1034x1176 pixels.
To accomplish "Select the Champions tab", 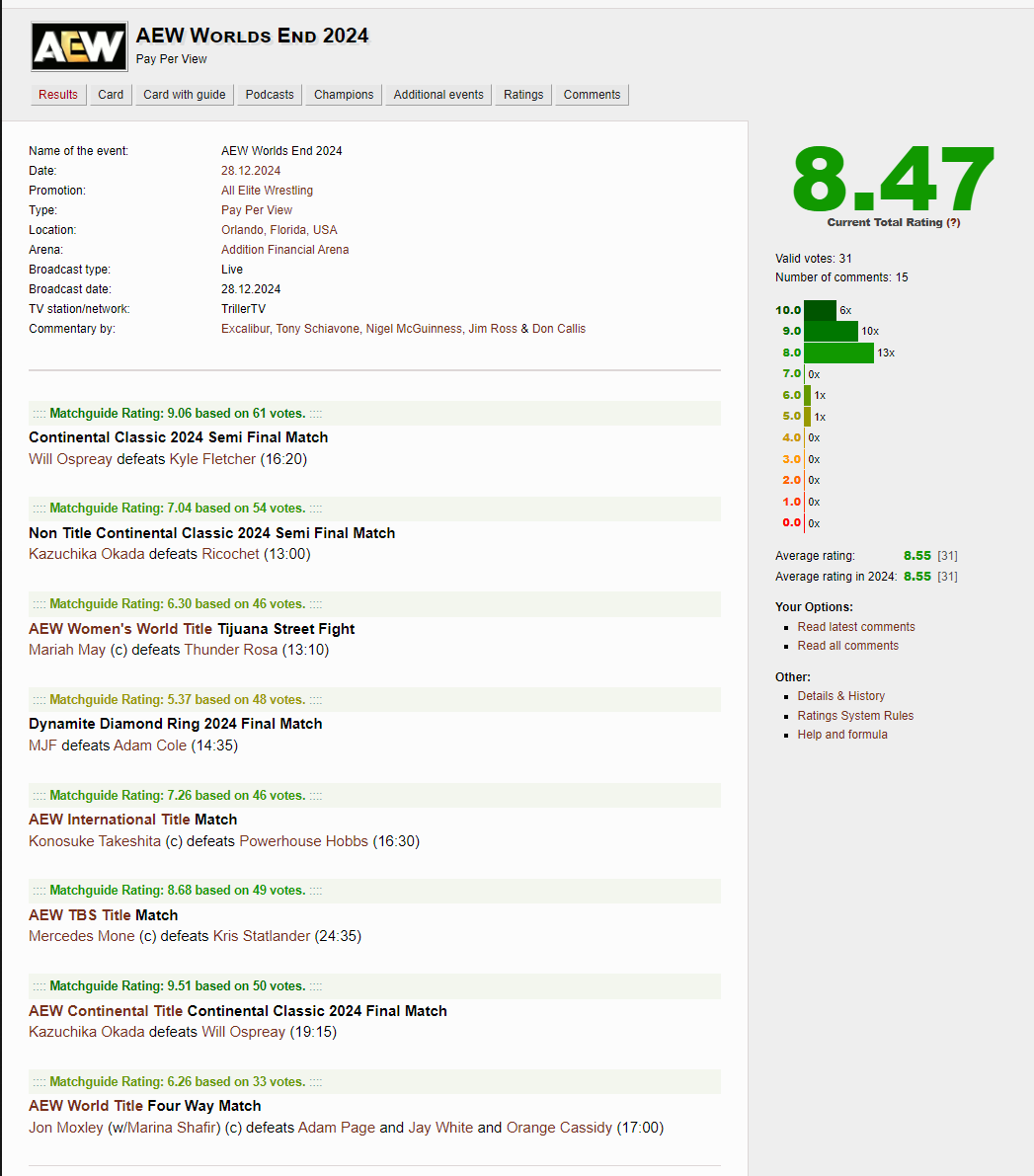I will (344, 95).
